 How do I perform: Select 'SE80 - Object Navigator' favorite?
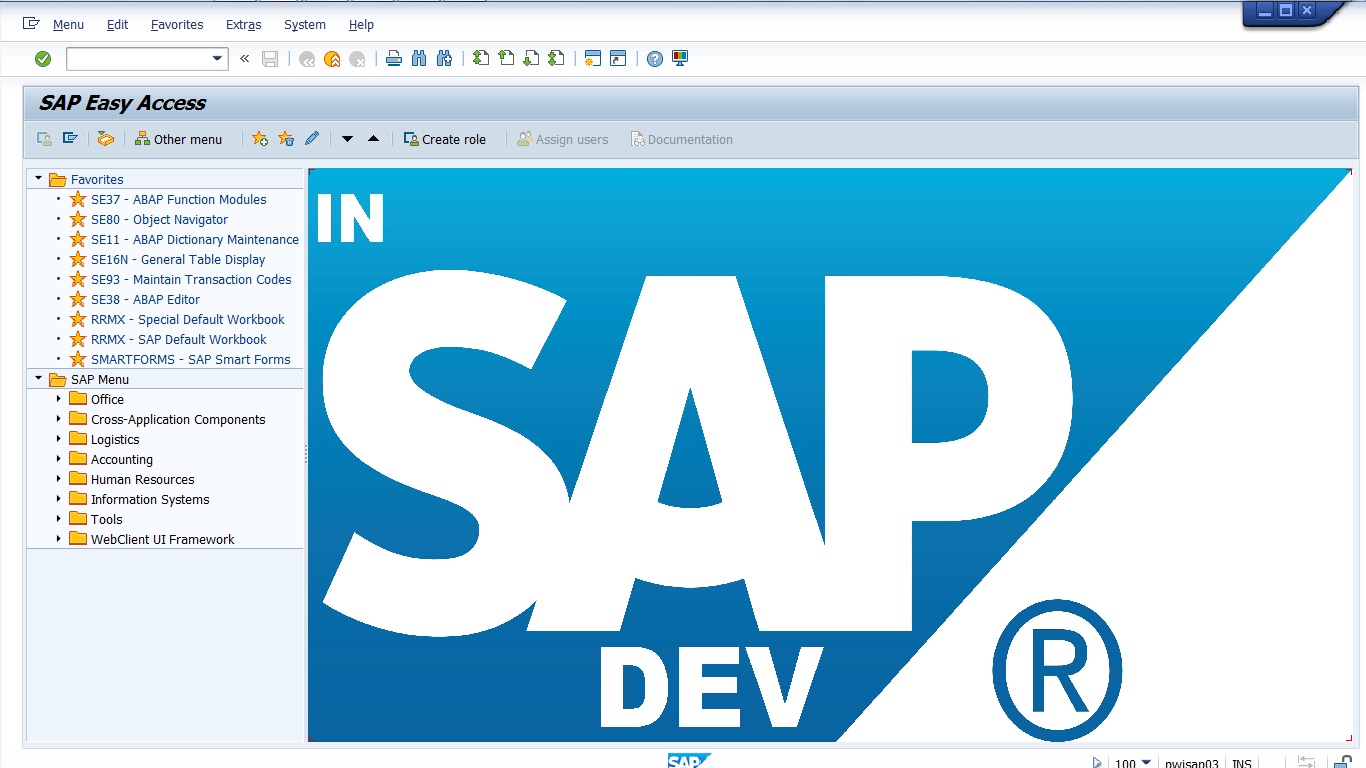click(x=160, y=219)
